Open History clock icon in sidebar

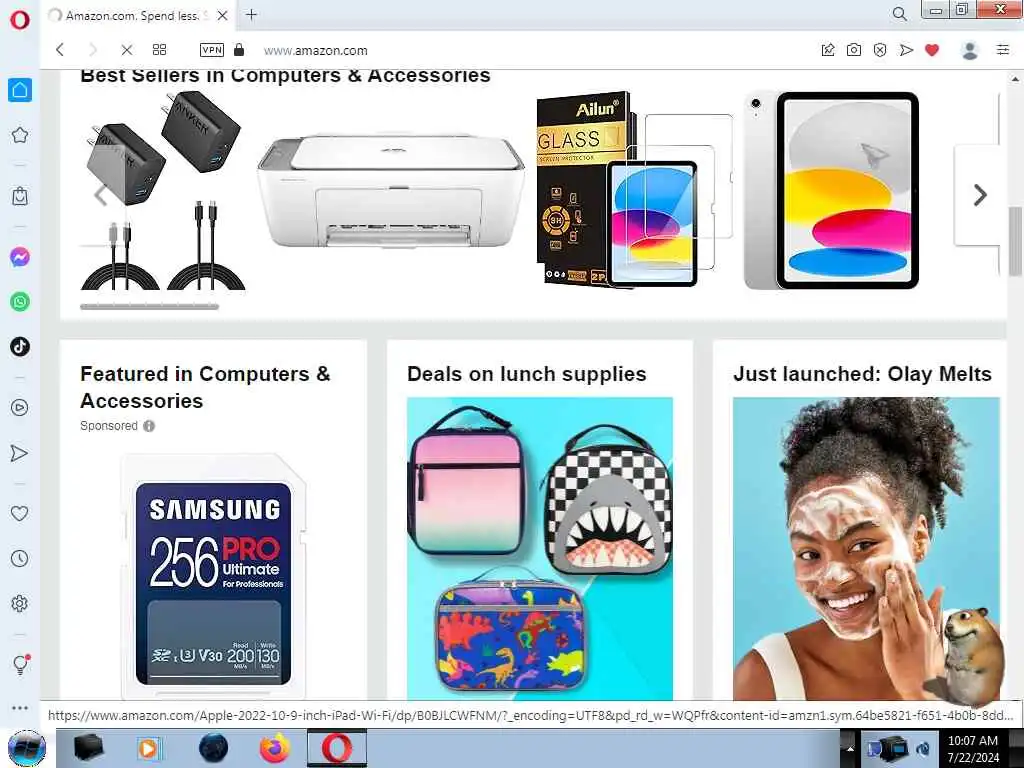(20, 558)
